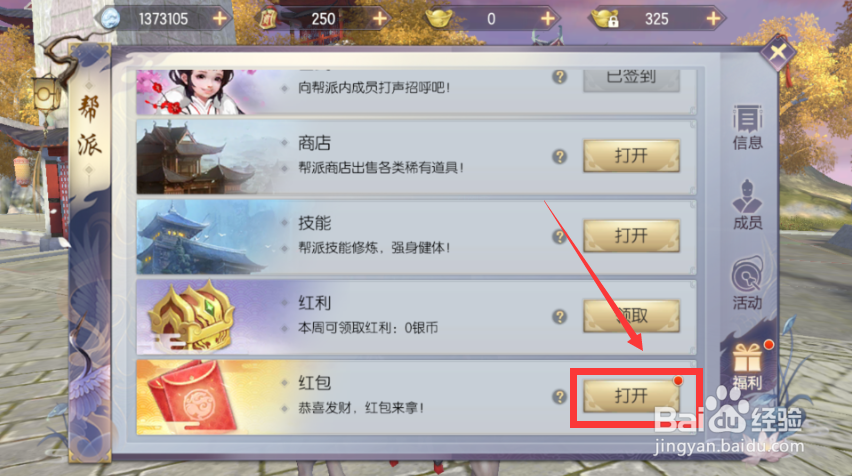Claim the 红利 dividend with 领取
Image resolution: width=852 pixels, height=476 pixels.
(631, 316)
